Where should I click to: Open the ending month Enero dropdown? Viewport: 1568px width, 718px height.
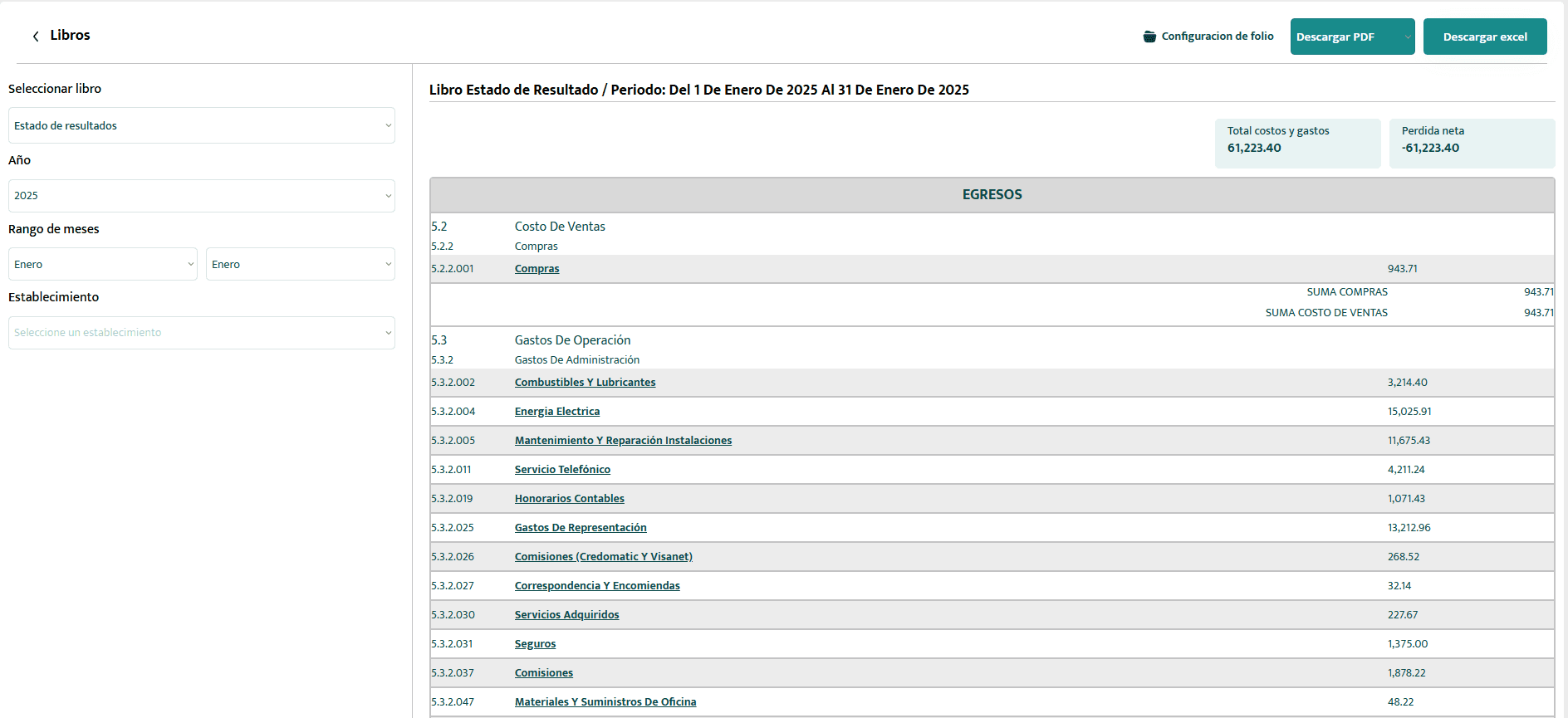[301, 264]
